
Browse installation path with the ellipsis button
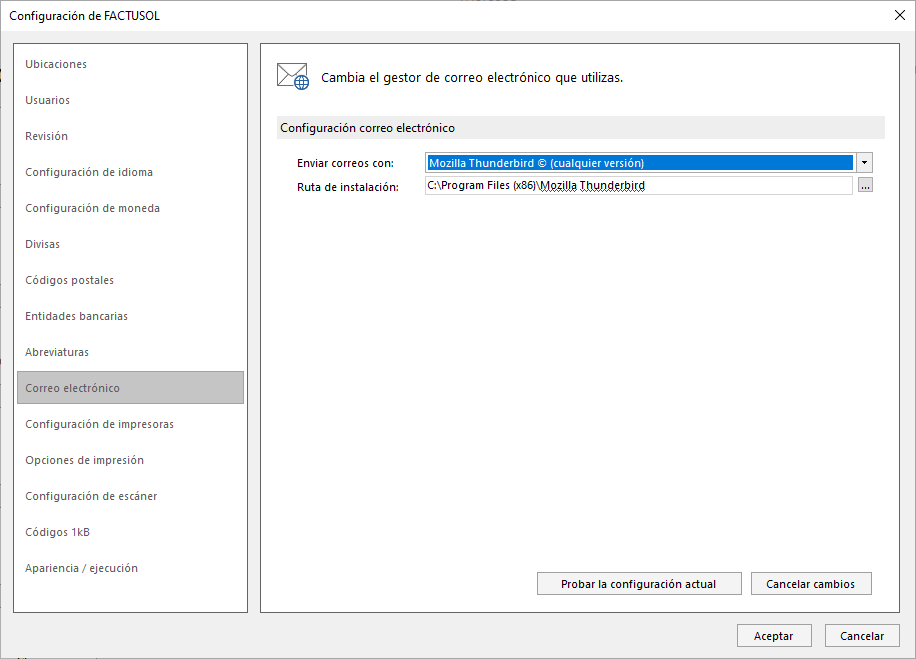click(865, 185)
